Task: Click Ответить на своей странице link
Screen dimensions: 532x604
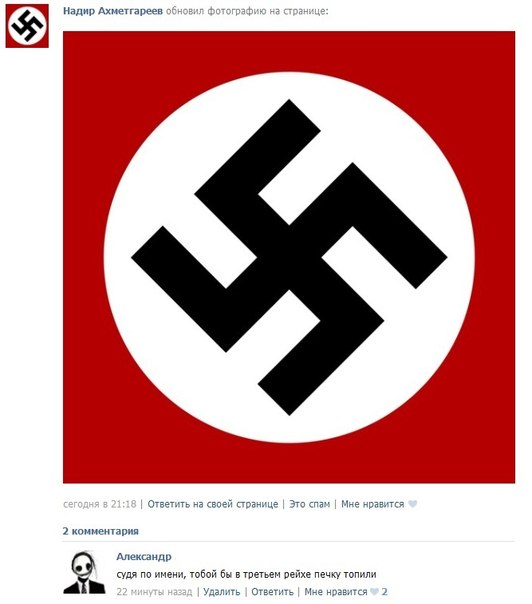Action: [213, 504]
